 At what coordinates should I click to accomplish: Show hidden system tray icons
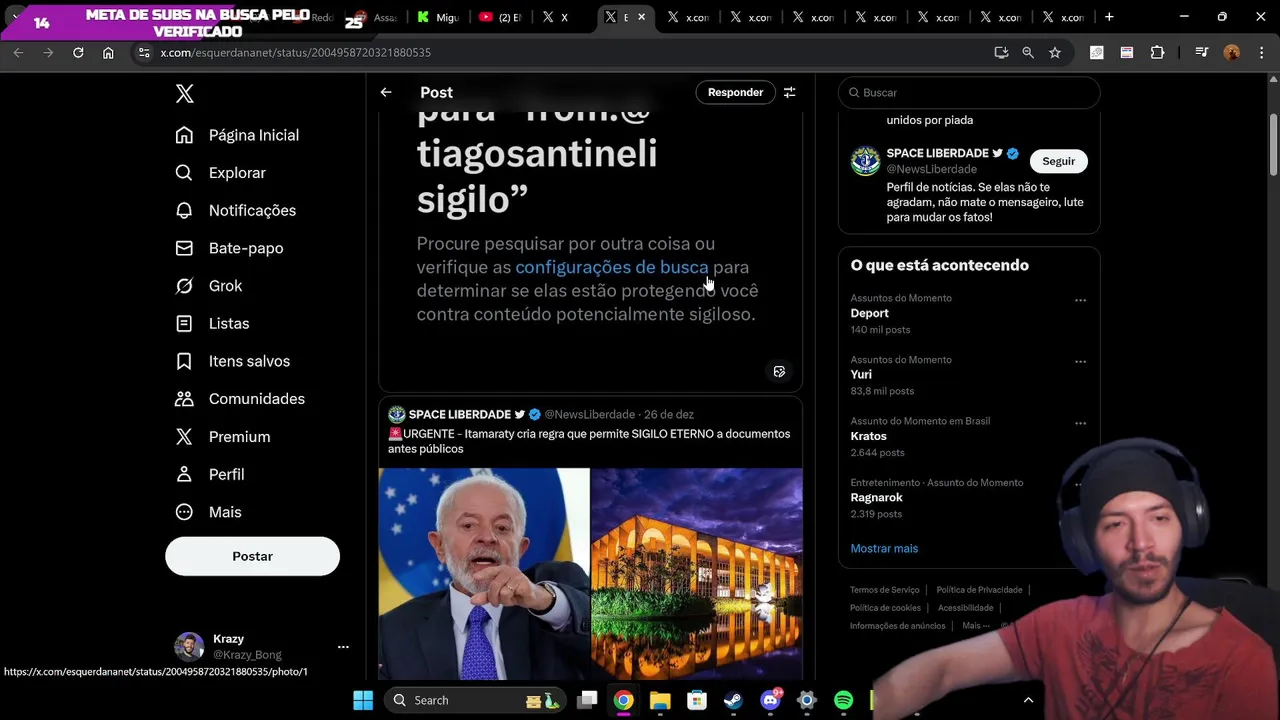pos(1028,700)
